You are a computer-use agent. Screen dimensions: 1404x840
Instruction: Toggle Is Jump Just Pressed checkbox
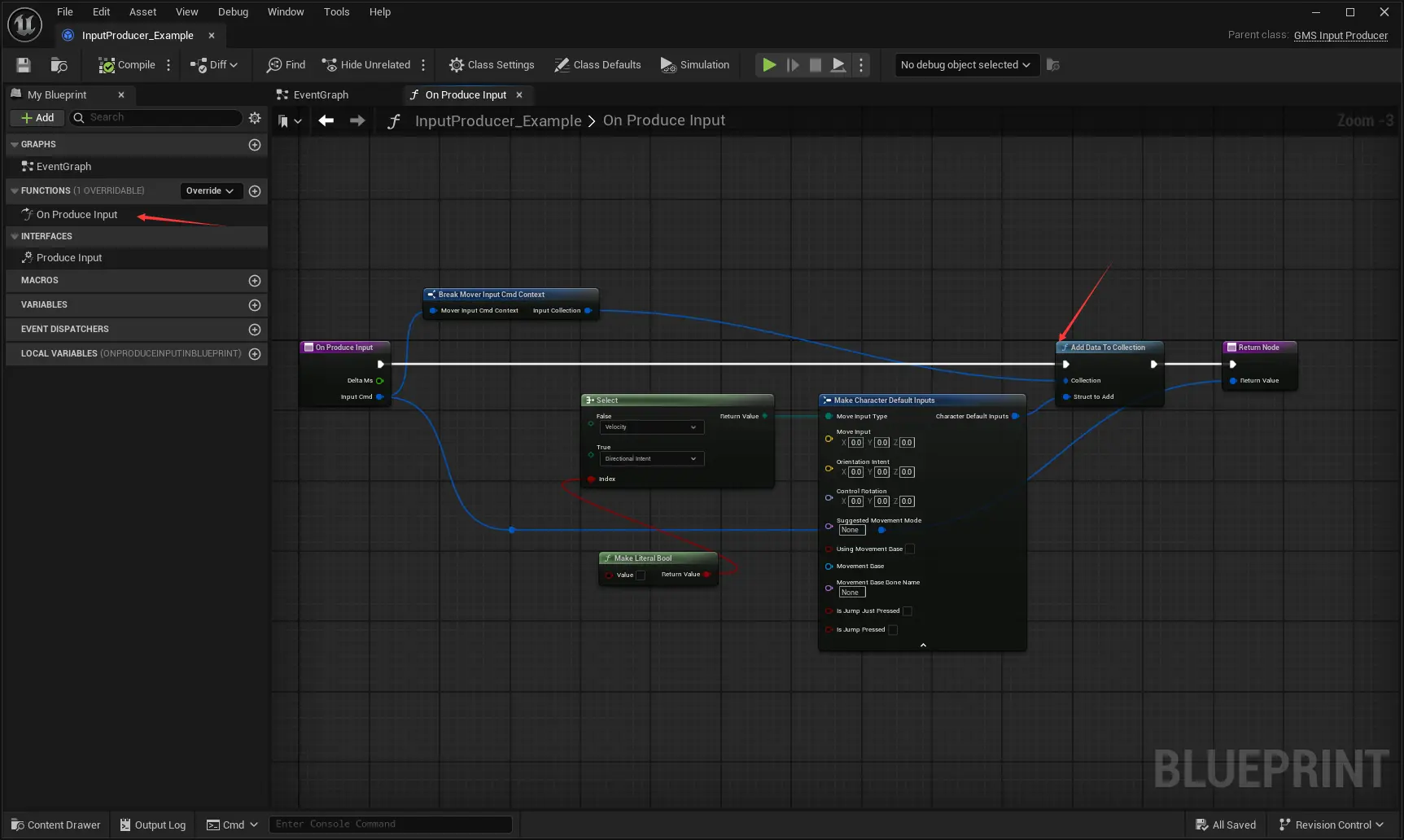pyautogui.click(x=908, y=611)
